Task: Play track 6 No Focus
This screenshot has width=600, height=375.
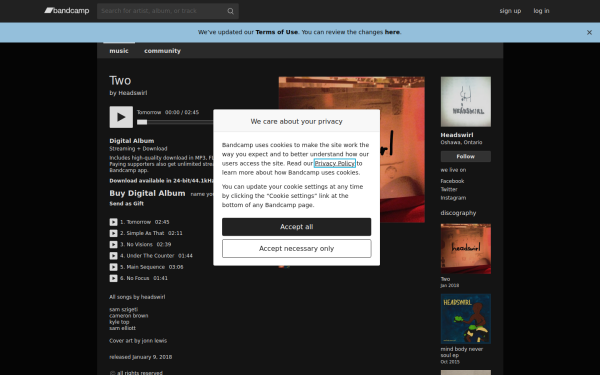Action: click(x=113, y=278)
